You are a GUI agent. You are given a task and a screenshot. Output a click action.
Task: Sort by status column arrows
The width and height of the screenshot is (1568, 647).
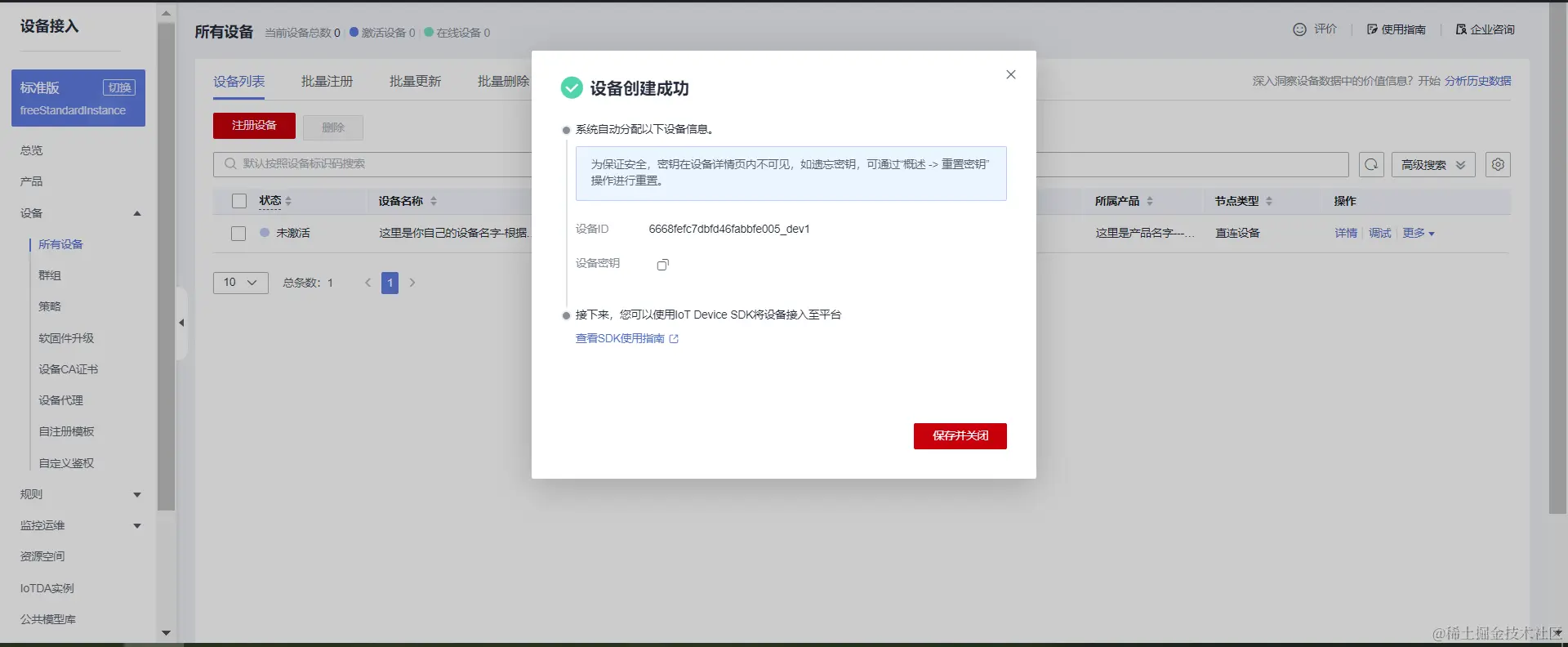pyautogui.click(x=288, y=201)
